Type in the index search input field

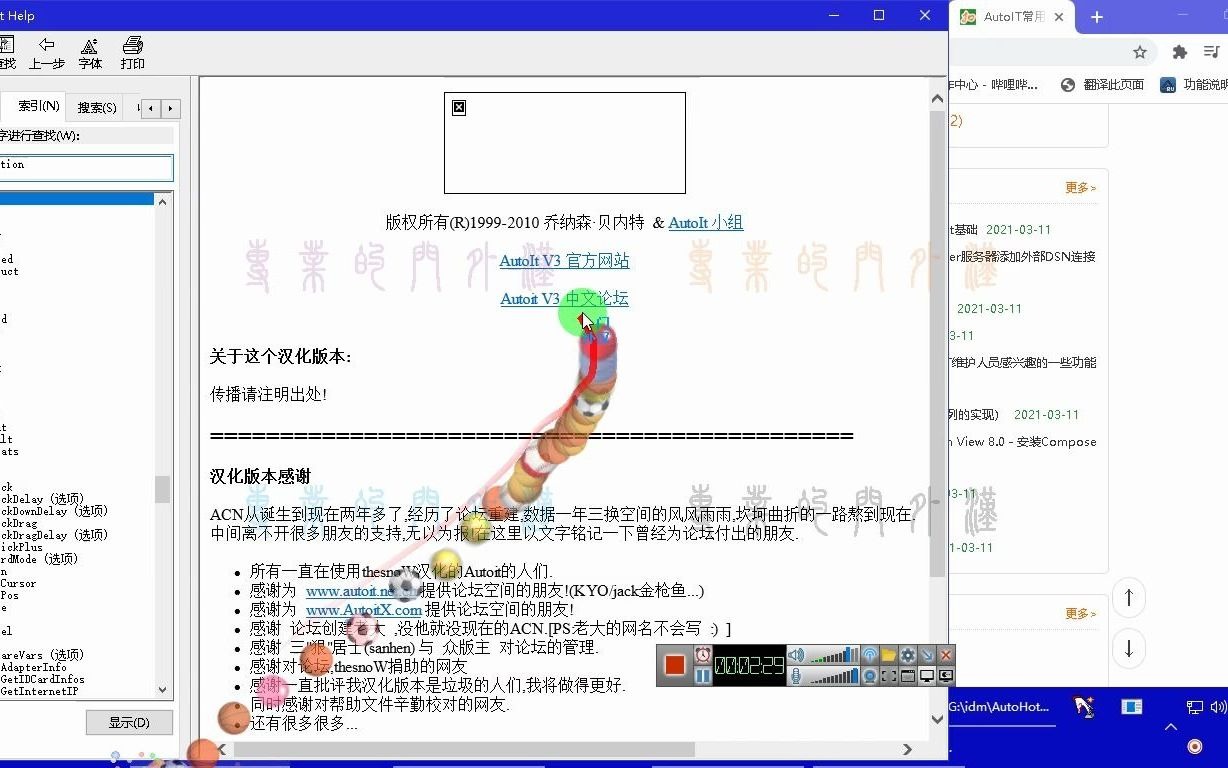(x=85, y=169)
